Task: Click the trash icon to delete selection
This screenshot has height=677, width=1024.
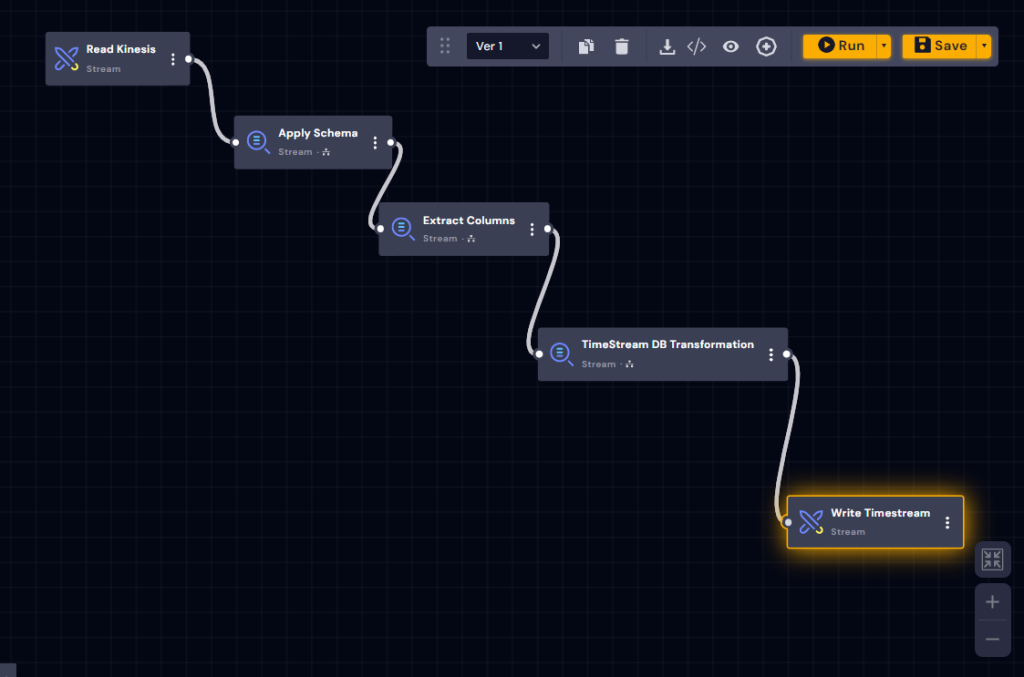Action: pos(621,46)
